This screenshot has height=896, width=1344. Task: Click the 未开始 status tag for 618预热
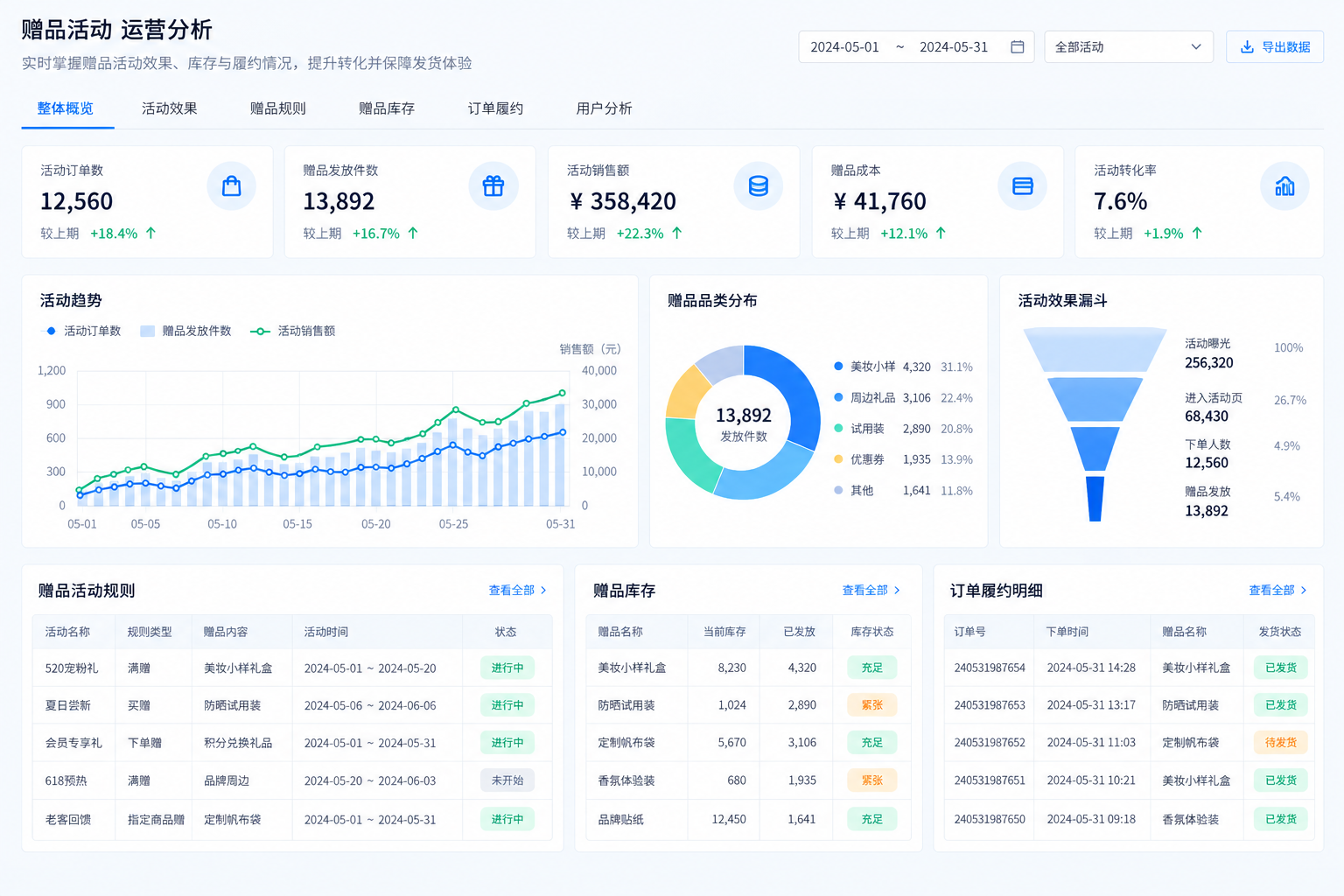click(x=507, y=780)
